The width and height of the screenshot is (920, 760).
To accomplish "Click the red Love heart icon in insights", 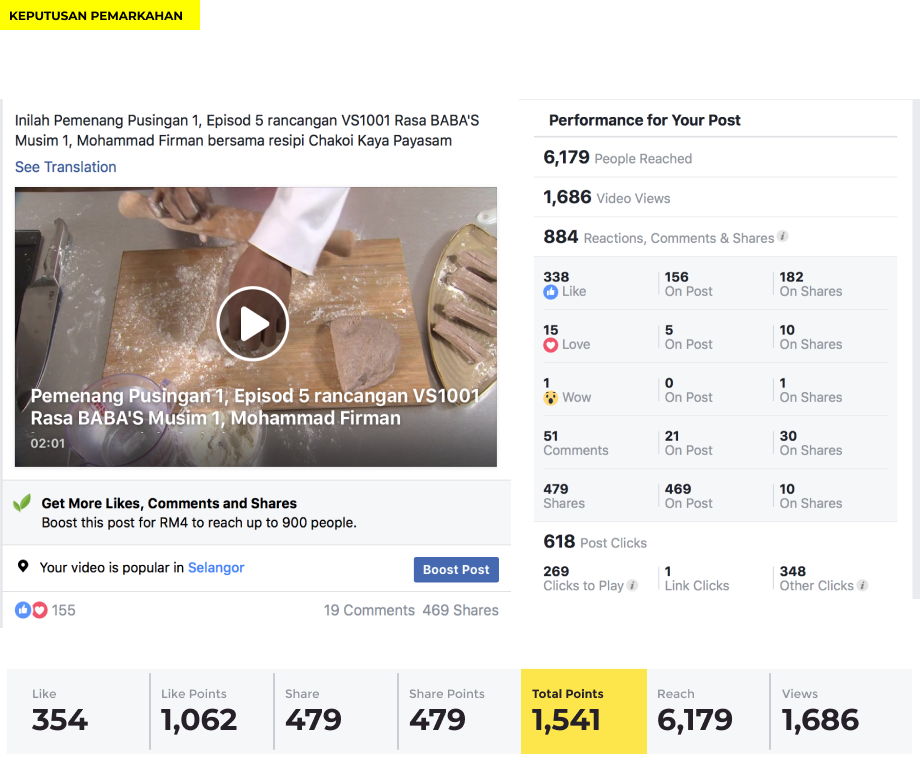I will click(x=550, y=345).
